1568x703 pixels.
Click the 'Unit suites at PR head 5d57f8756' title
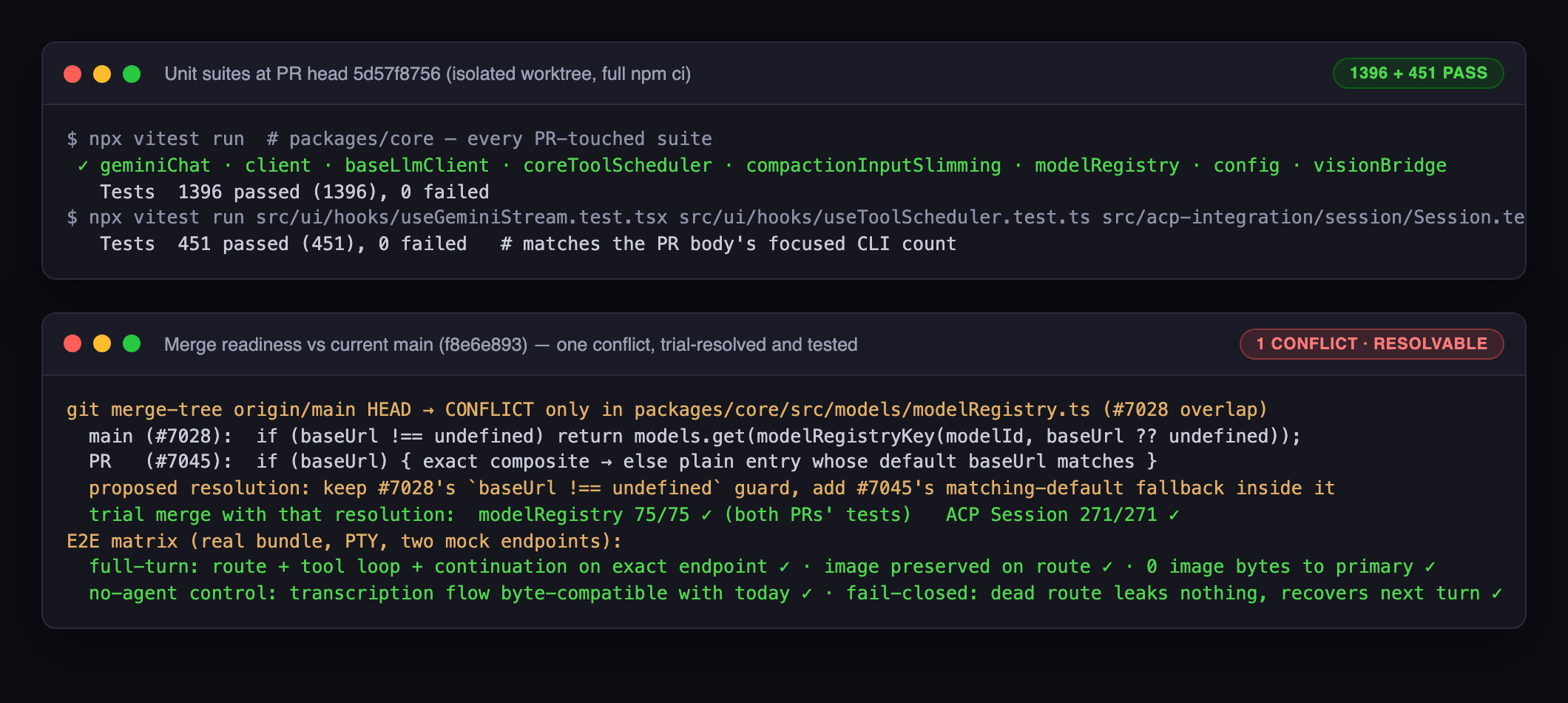(428, 74)
